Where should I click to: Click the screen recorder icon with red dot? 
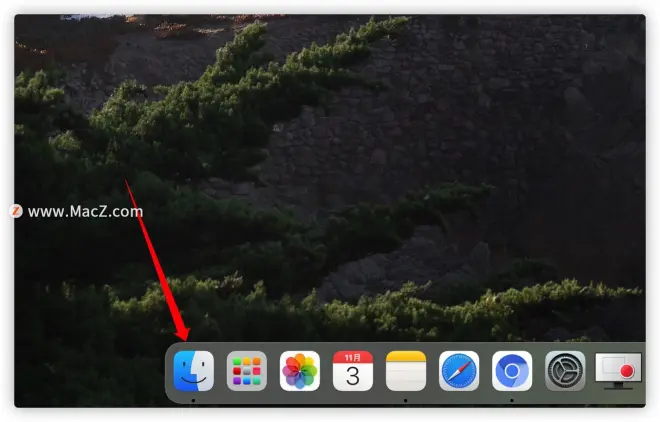coord(618,371)
